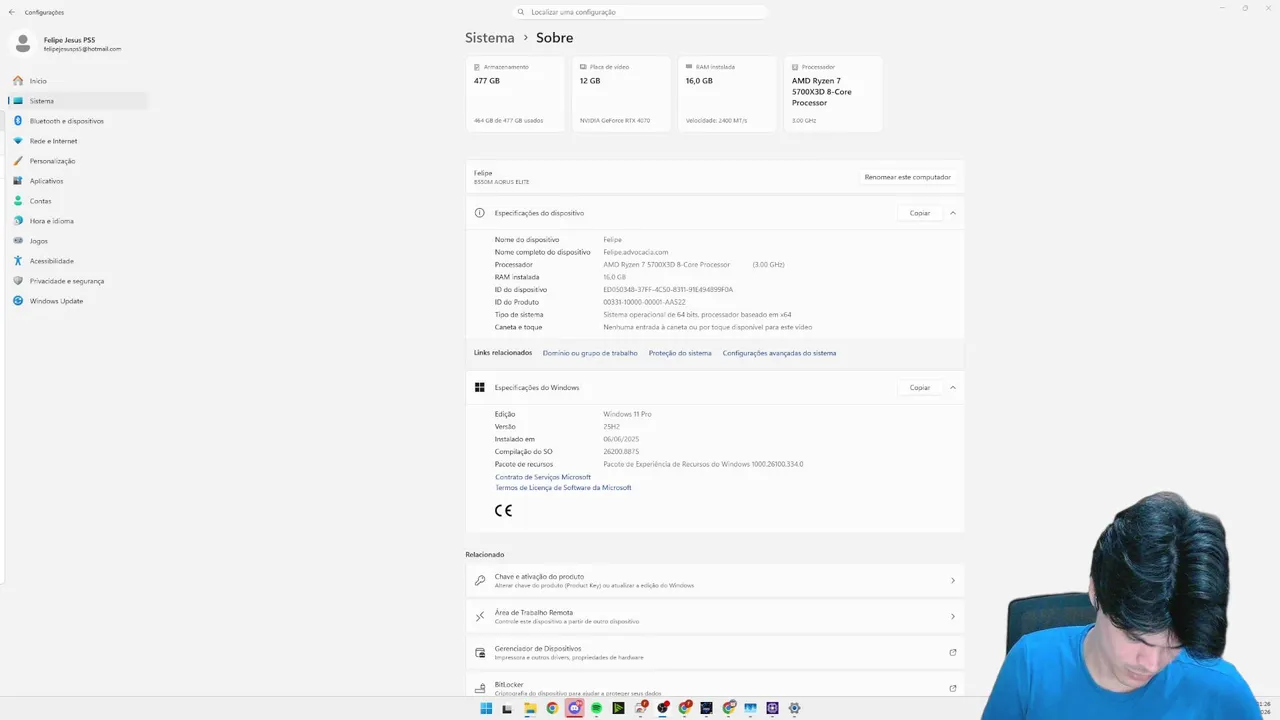Select Sistema in the sidebar

click(78, 101)
